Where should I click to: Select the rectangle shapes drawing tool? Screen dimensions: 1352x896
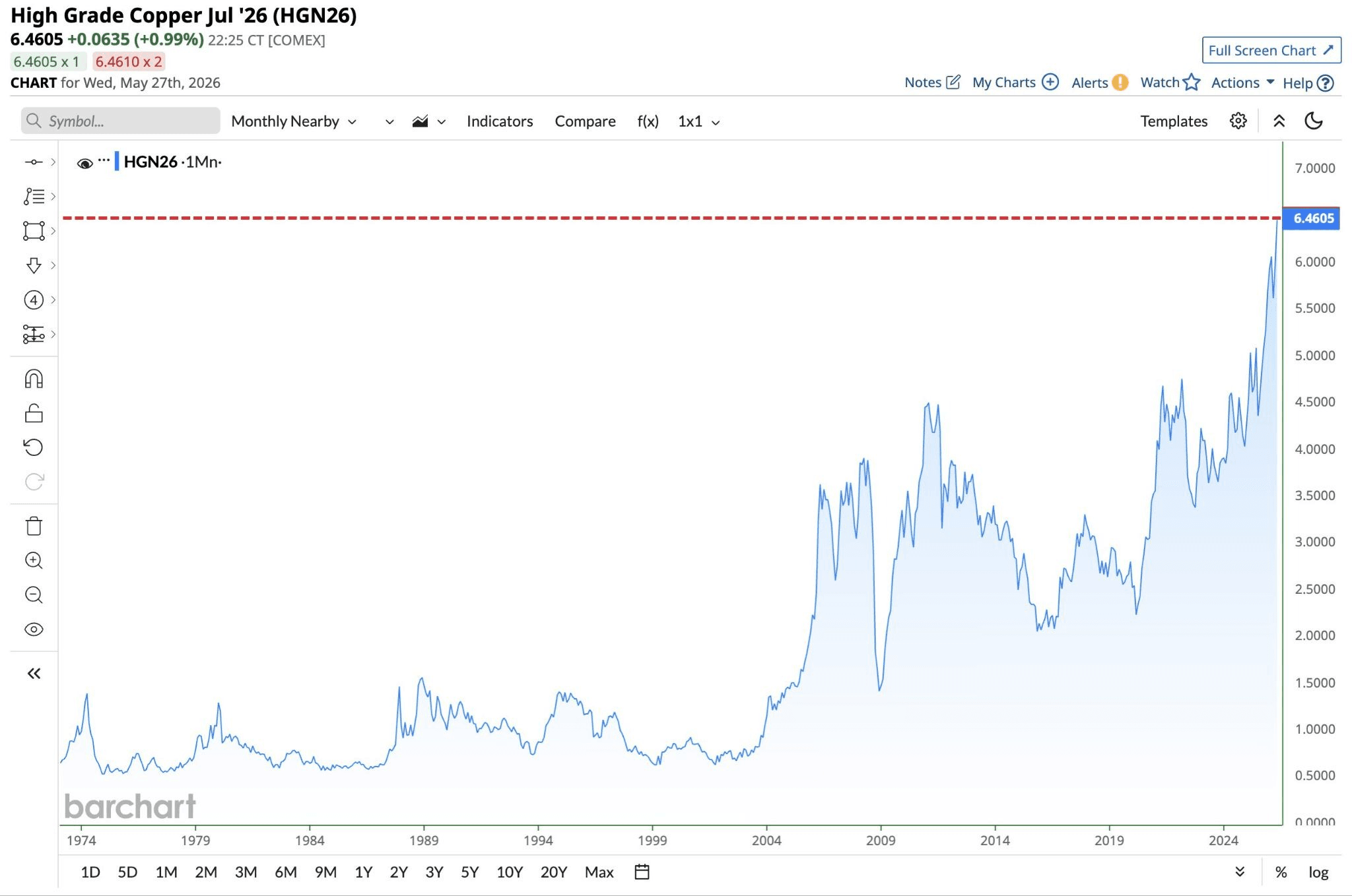pos(34,231)
